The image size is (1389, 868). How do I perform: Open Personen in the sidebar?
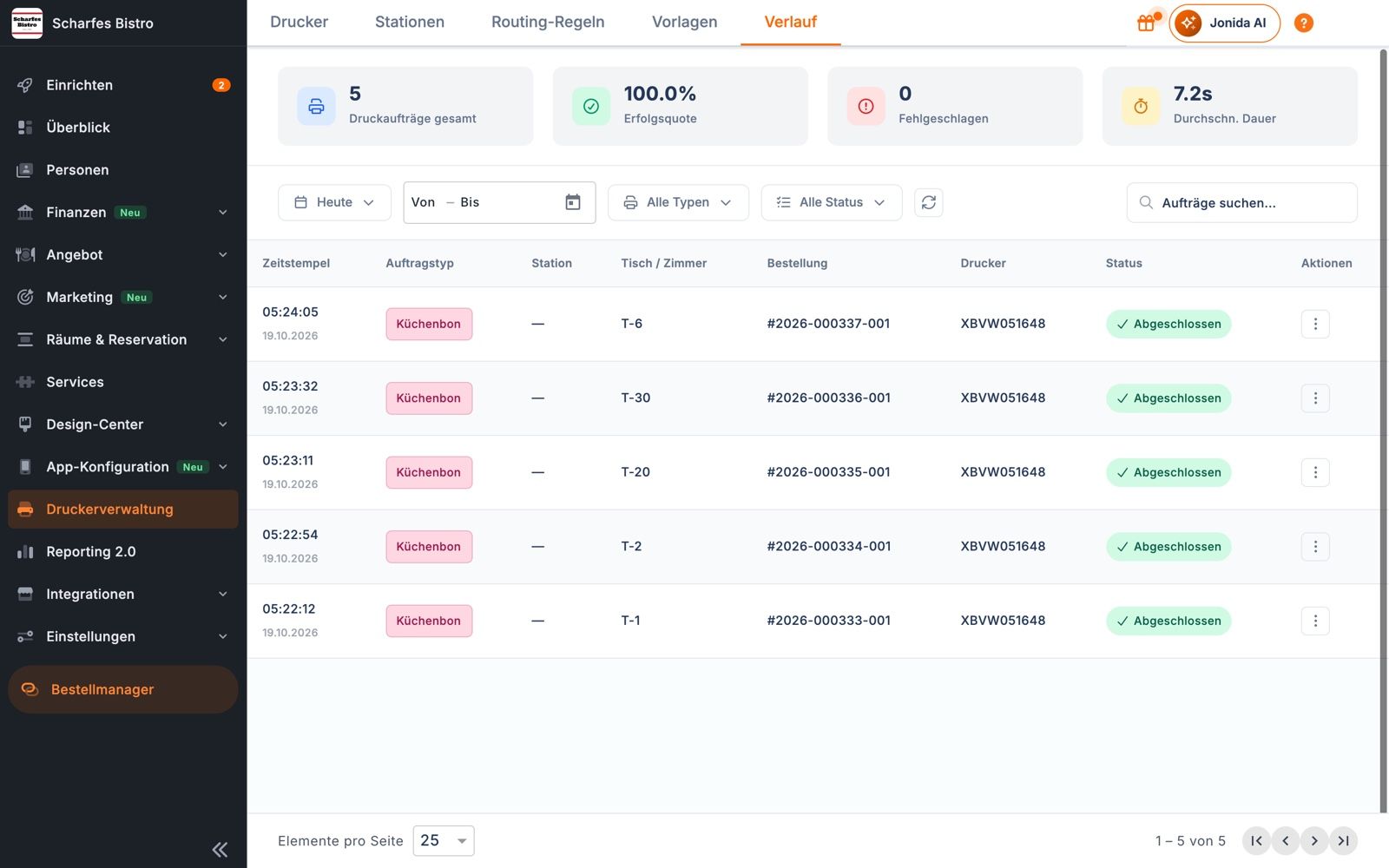(123, 170)
